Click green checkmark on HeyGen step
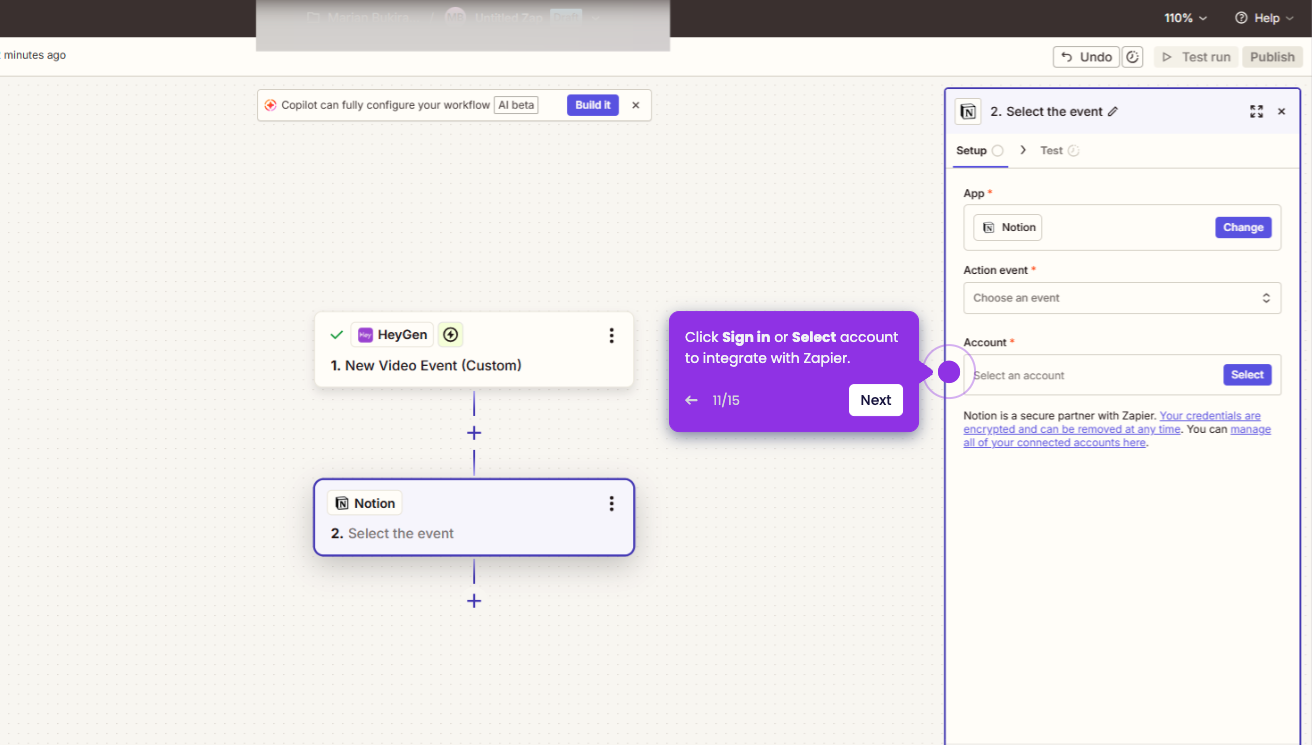Screen dimensions: 1312x745 click(x=337, y=335)
